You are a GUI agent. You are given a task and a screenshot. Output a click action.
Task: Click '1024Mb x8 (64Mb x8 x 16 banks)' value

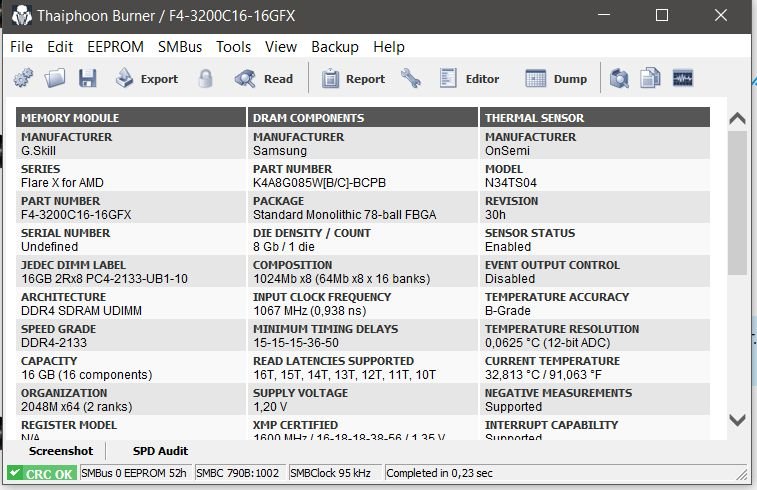[341, 279]
